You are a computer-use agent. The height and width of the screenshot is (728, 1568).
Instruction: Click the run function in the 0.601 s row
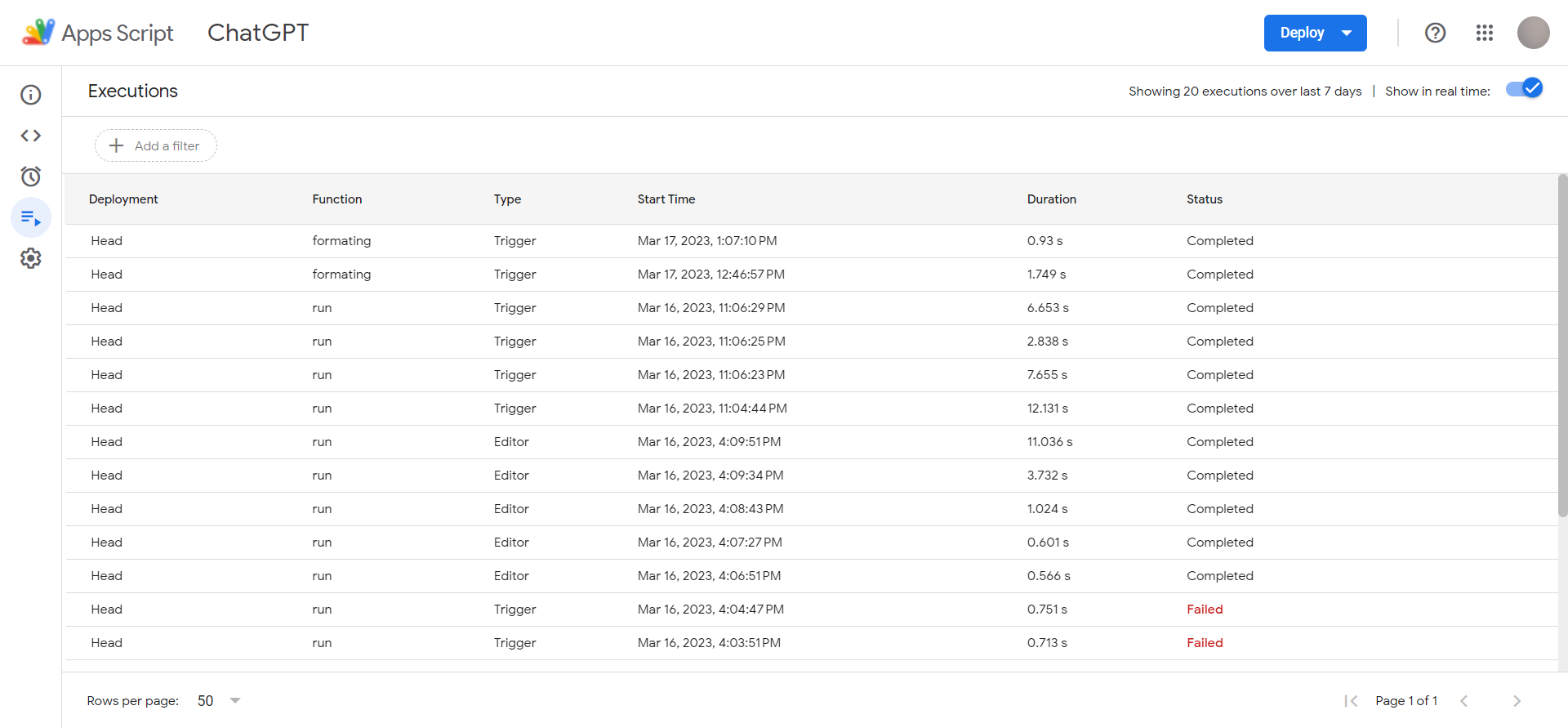(322, 543)
